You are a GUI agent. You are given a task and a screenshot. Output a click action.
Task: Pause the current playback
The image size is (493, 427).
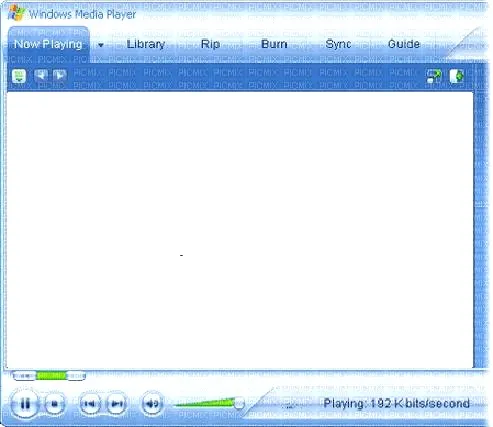pyautogui.click(x=25, y=404)
